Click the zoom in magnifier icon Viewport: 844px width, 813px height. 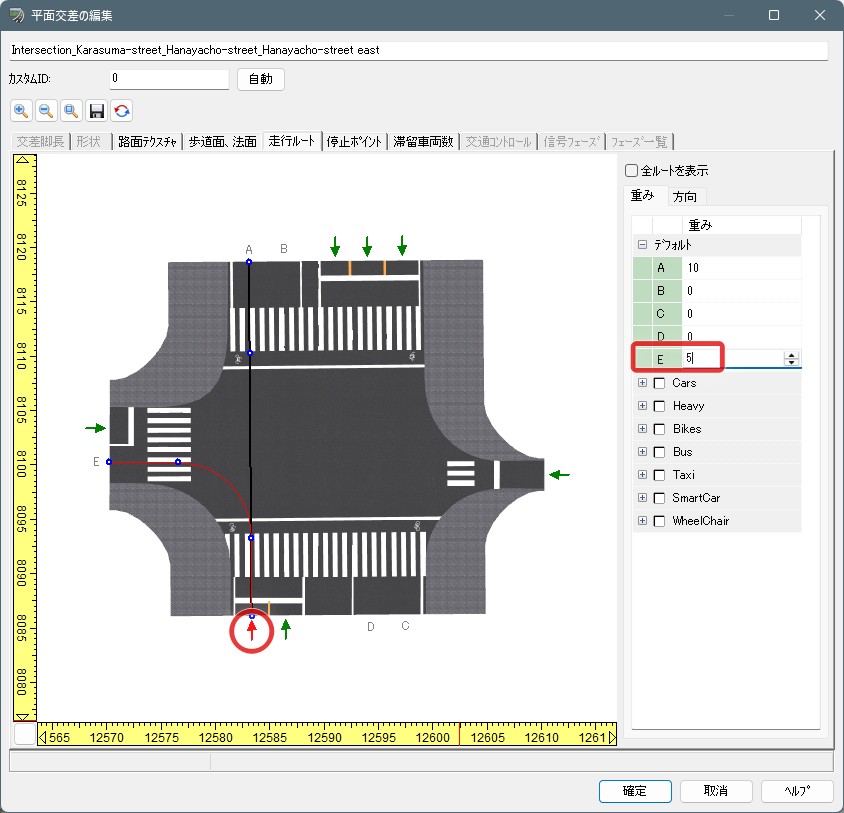click(21, 110)
